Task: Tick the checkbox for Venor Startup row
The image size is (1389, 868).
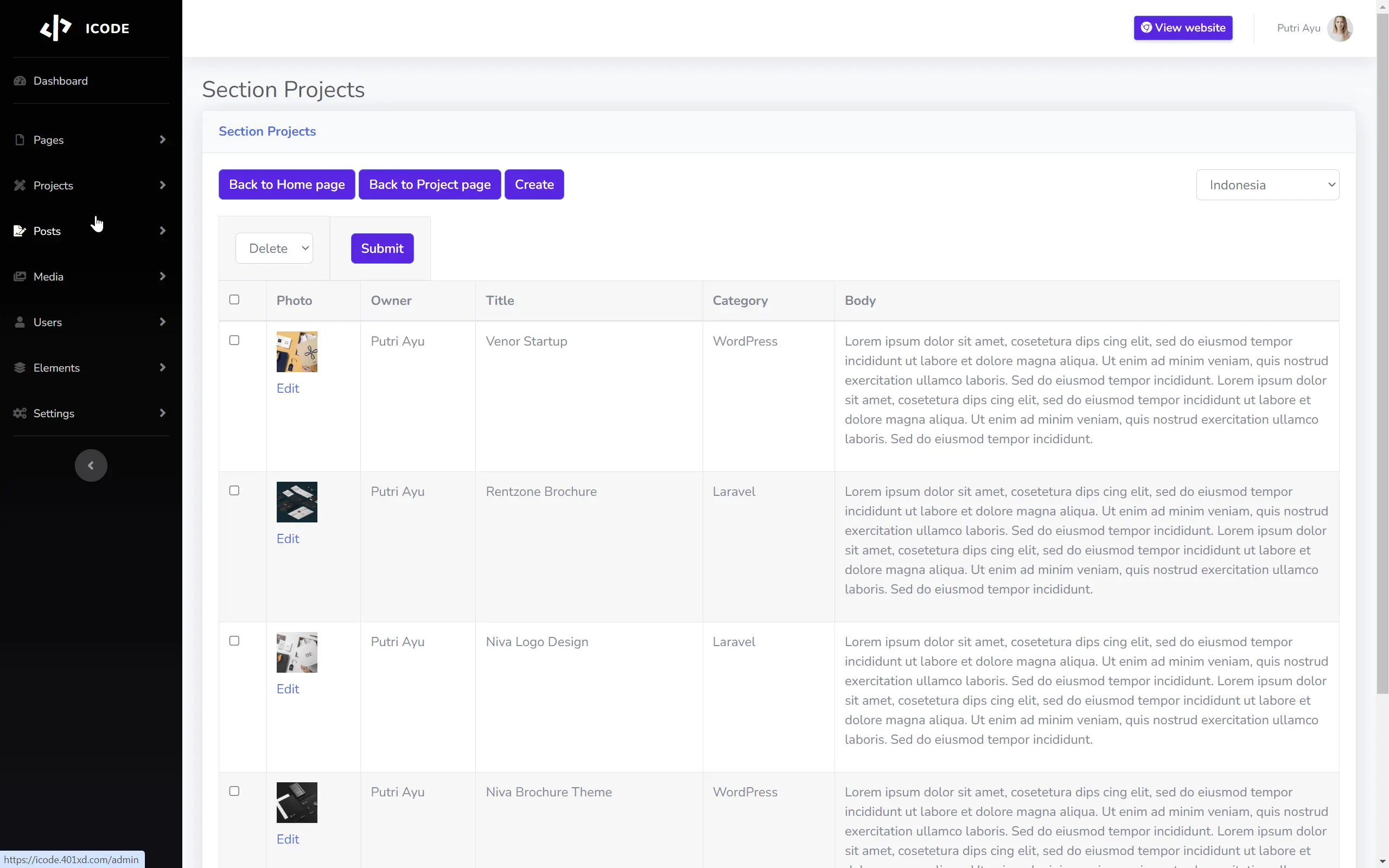Action: (234, 341)
